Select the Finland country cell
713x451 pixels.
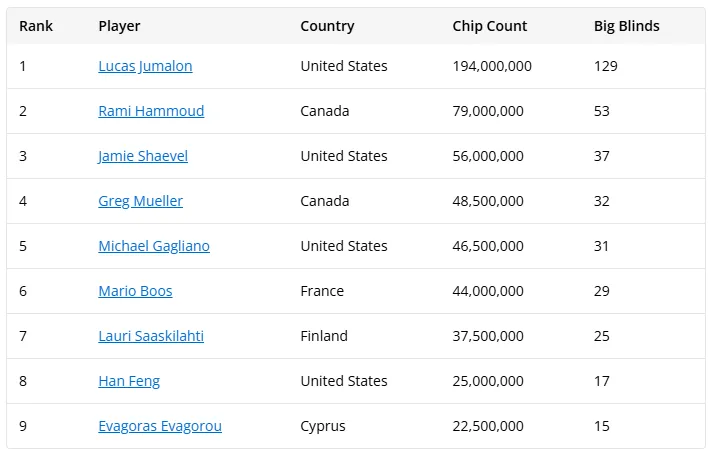click(x=324, y=336)
